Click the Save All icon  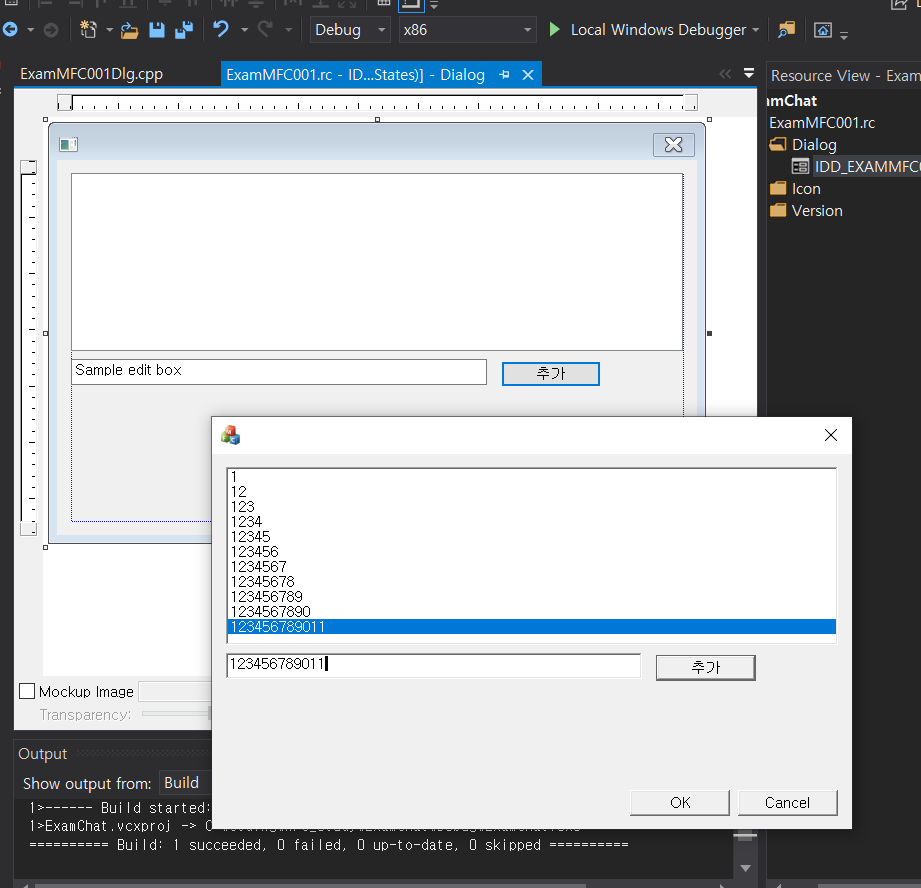point(184,29)
